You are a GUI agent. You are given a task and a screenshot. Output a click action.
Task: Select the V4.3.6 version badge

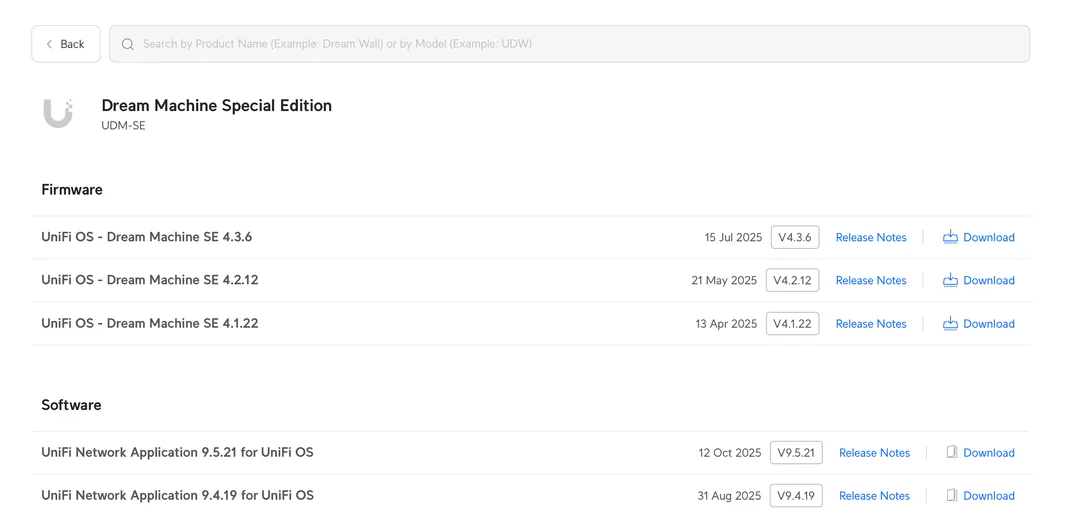coord(795,237)
